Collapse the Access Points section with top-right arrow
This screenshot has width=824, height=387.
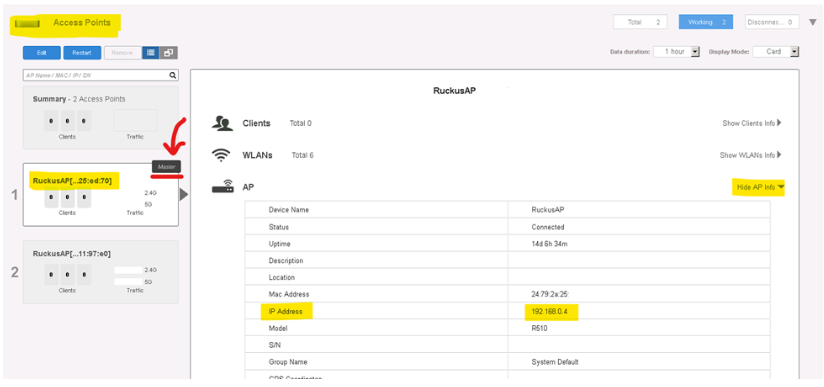tap(812, 22)
